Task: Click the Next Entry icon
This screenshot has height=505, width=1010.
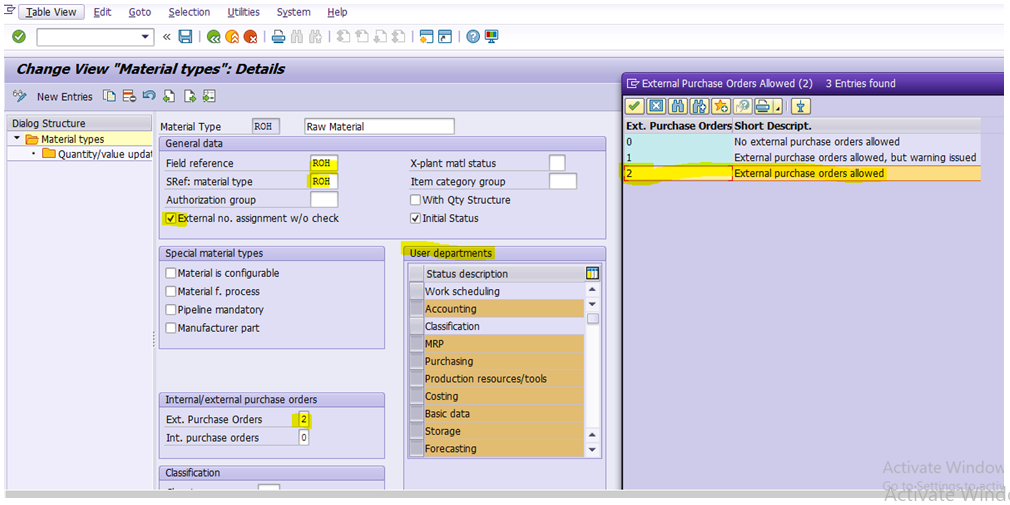Action: pyautogui.click(x=189, y=97)
